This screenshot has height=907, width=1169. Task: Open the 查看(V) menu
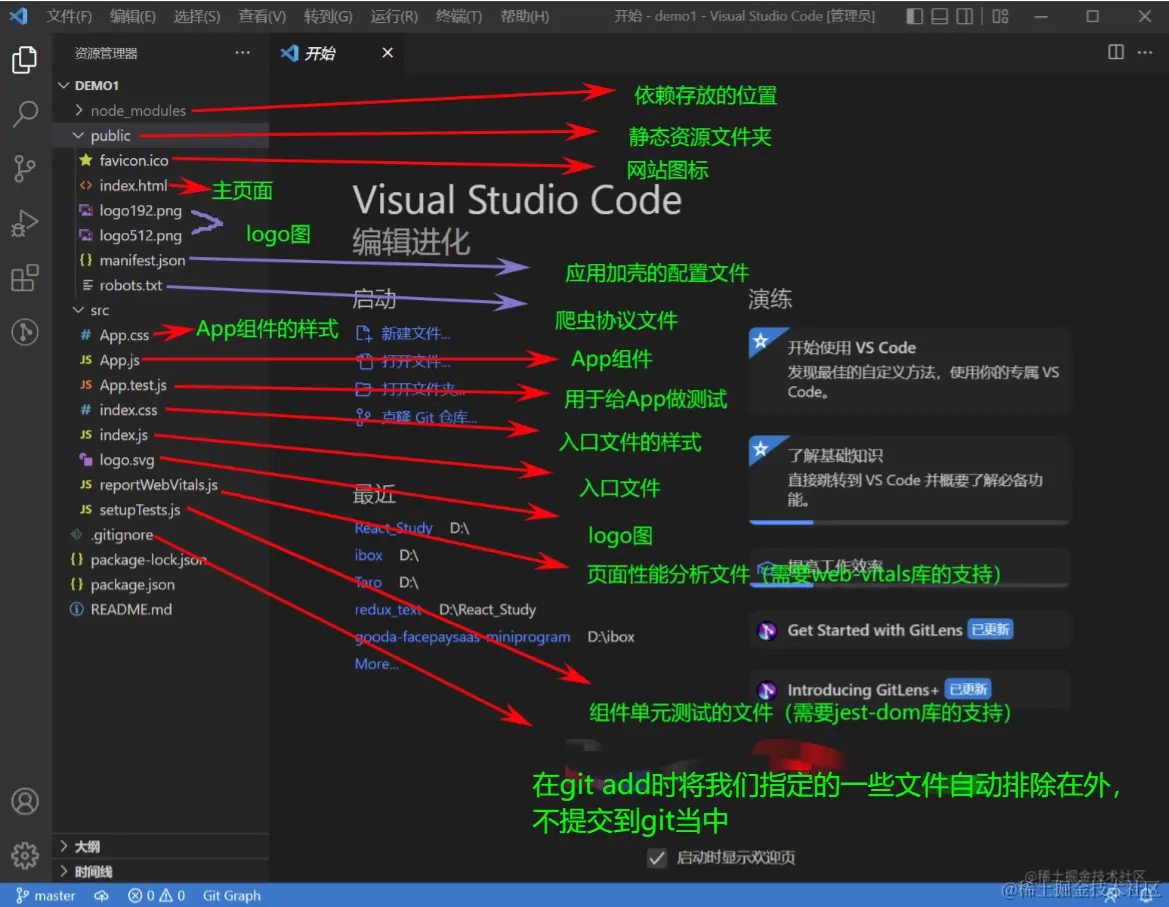coord(262,16)
